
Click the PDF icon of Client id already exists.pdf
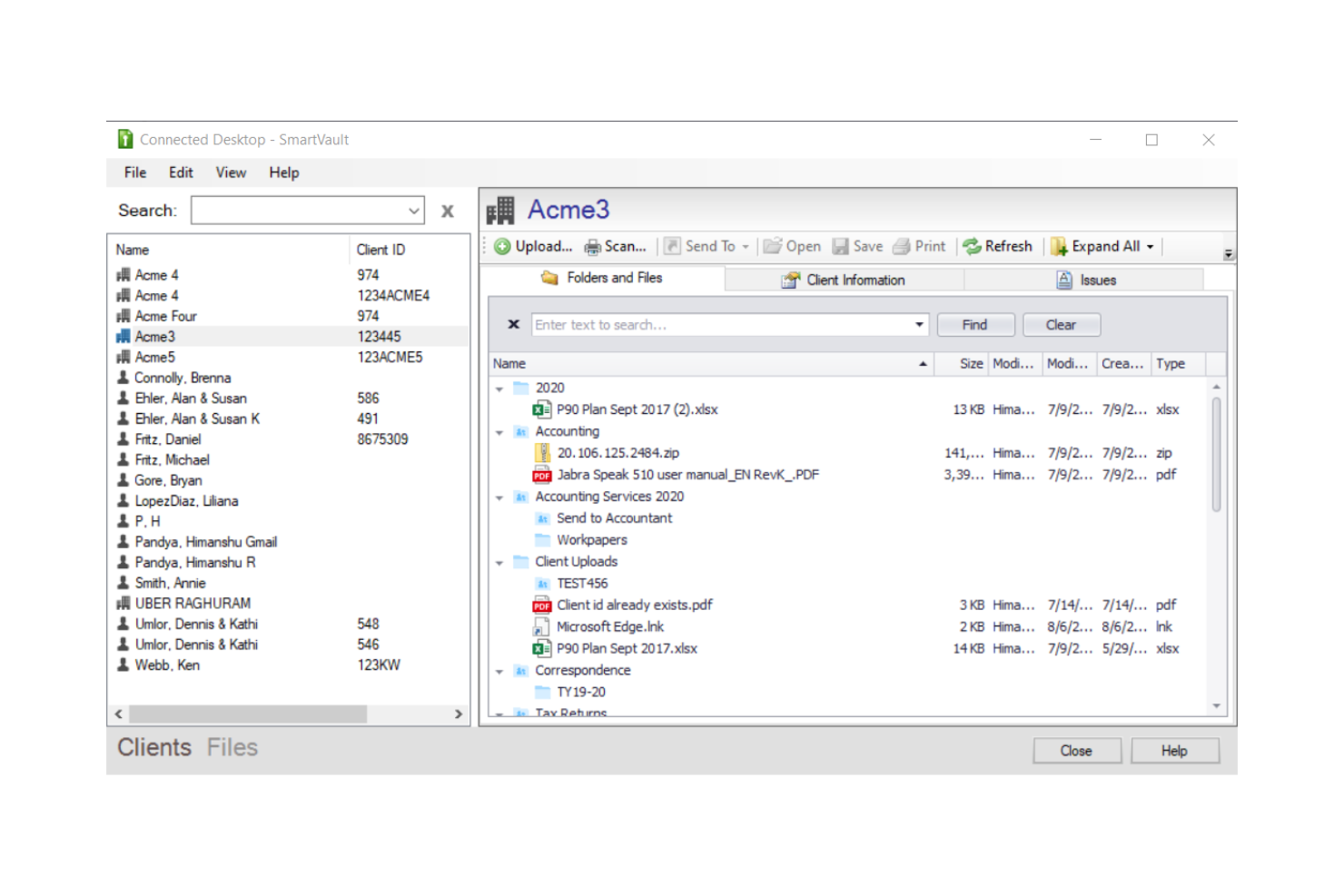click(x=542, y=606)
